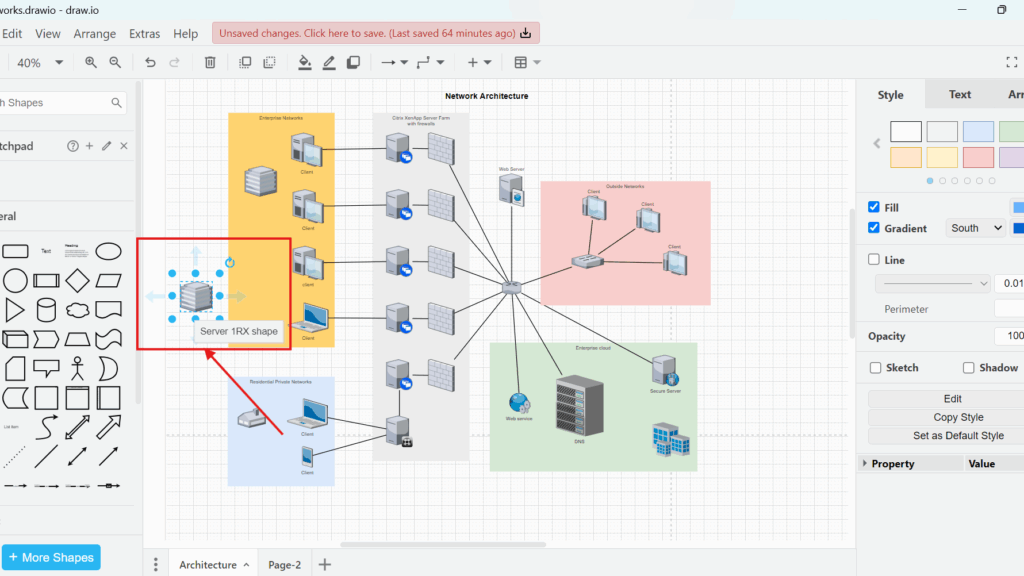
Task: Open the connection arrow style dropdown
Action: pos(397,62)
